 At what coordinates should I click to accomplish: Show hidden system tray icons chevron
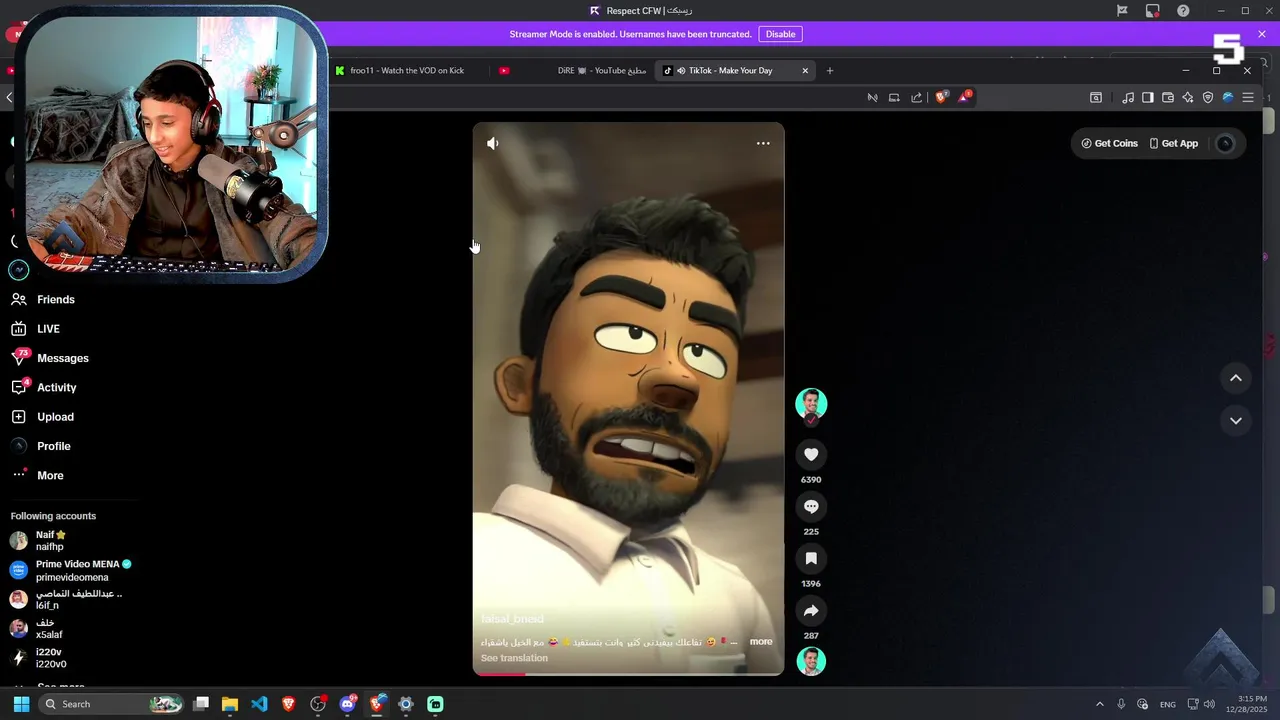click(1100, 704)
